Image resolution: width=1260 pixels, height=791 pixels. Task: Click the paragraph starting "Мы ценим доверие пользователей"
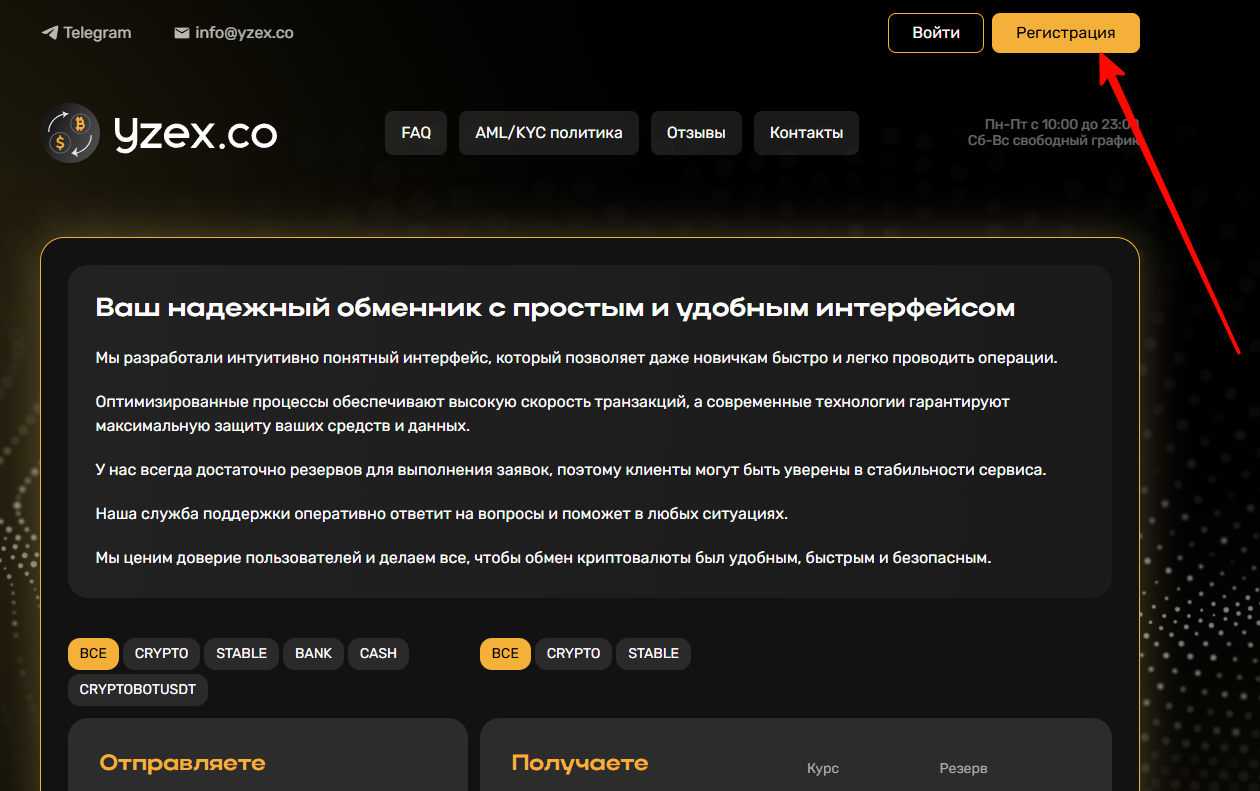click(543, 557)
